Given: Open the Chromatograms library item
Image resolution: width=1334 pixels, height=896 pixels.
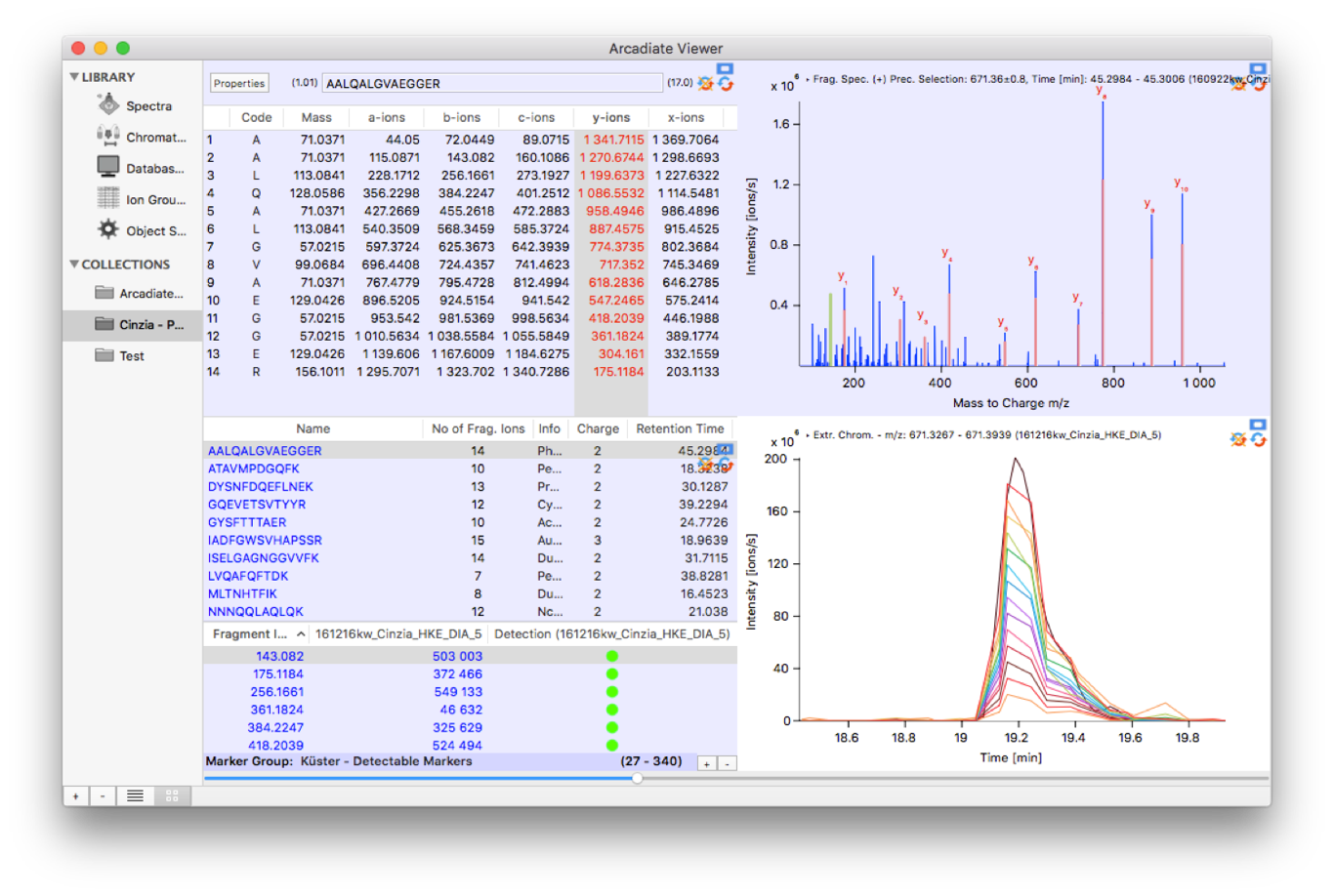Looking at the screenshot, I should click(x=154, y=138).
